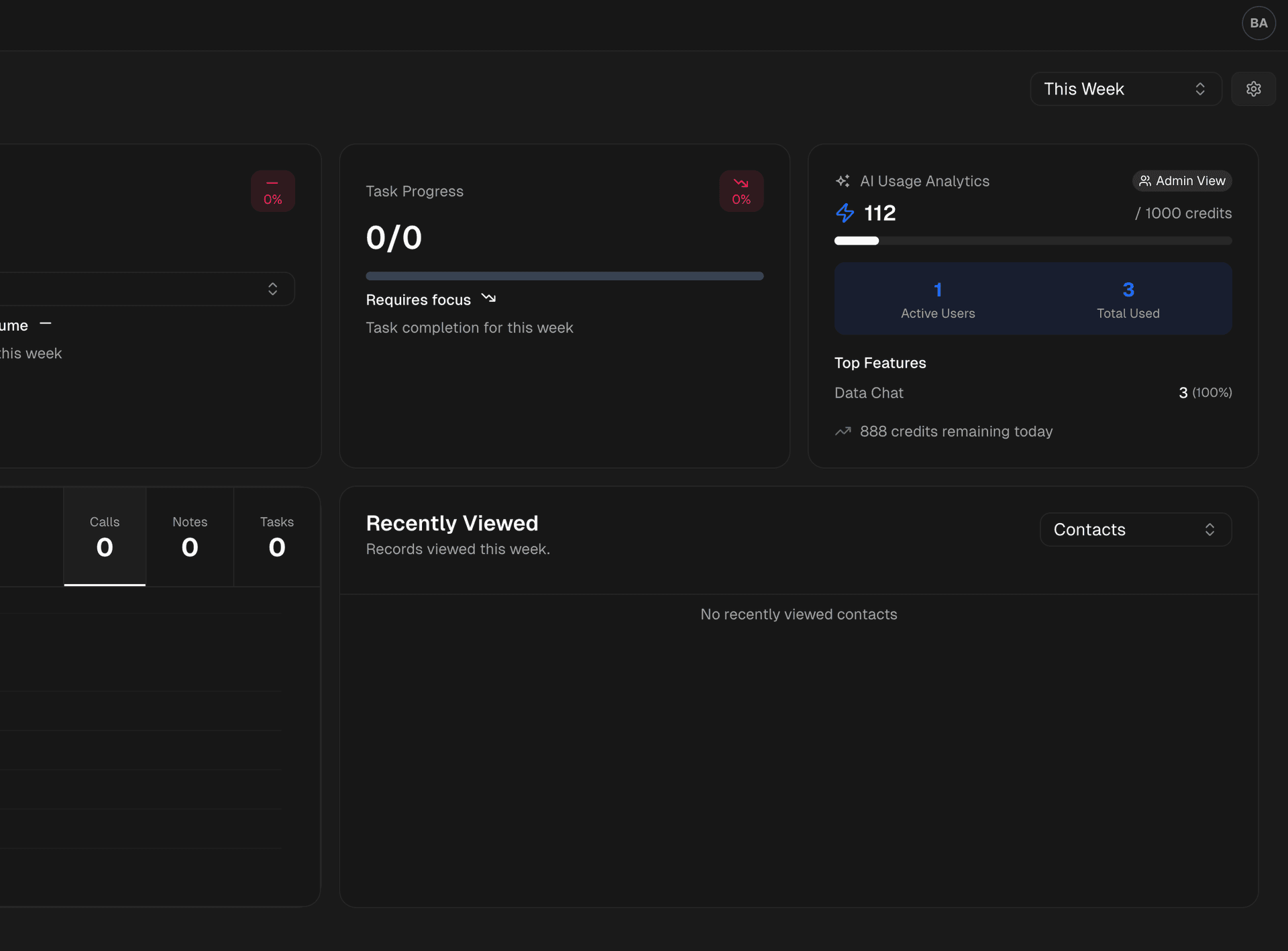Switch to the Tasks tab
The image size is (1288, 951).
coord(276,537)
